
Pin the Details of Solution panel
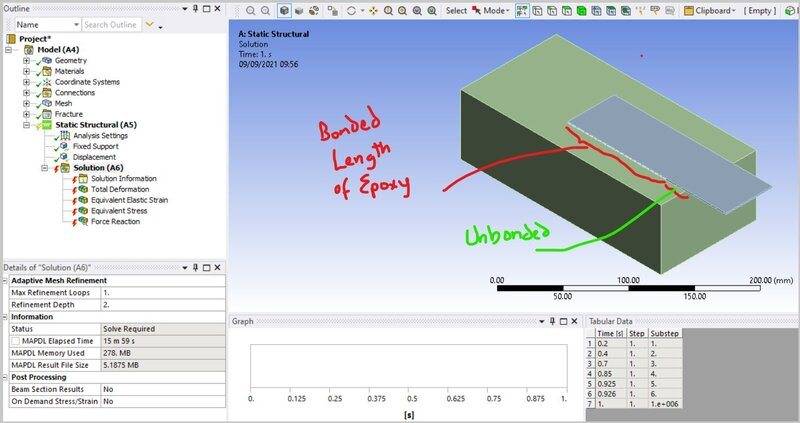click(x=195, y=267)
